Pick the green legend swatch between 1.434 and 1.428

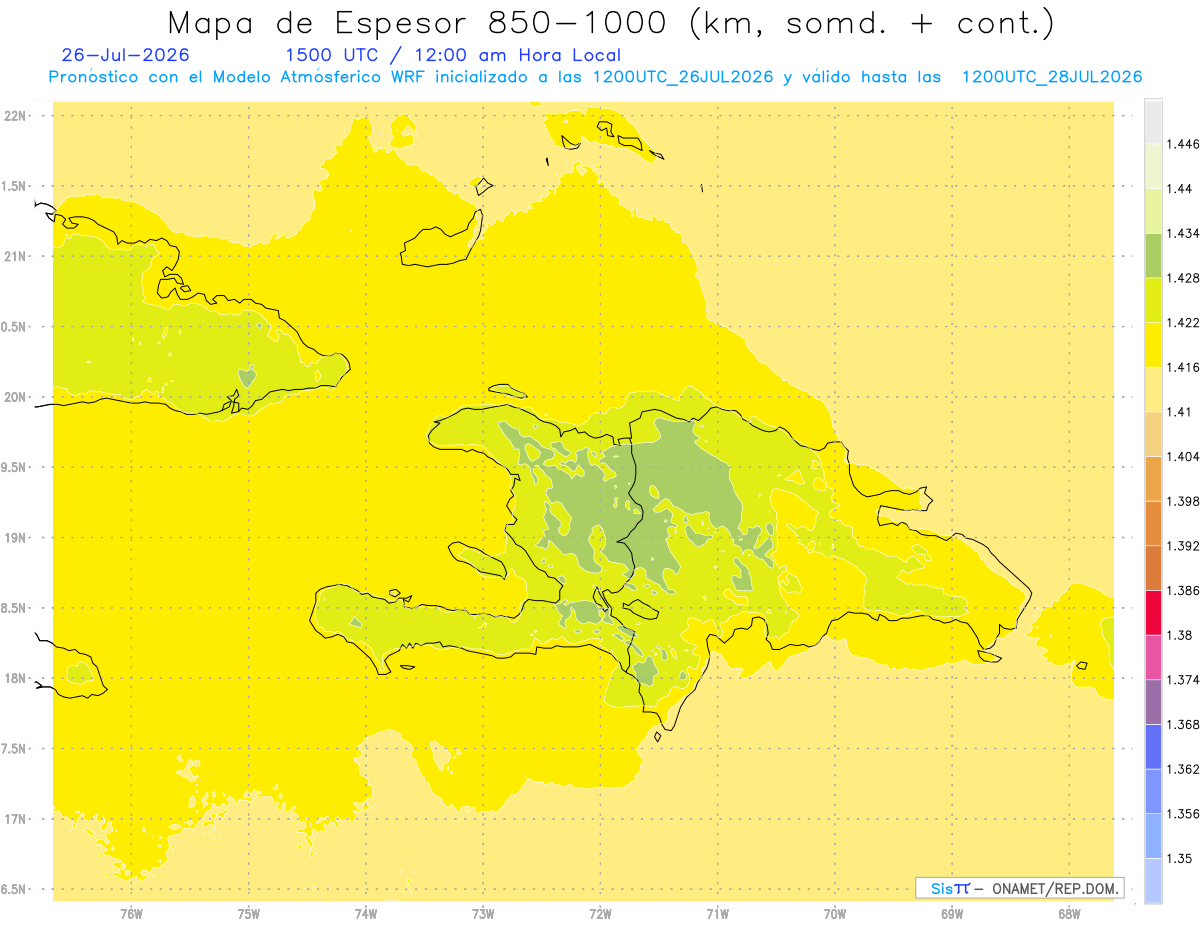(1153, 255)
